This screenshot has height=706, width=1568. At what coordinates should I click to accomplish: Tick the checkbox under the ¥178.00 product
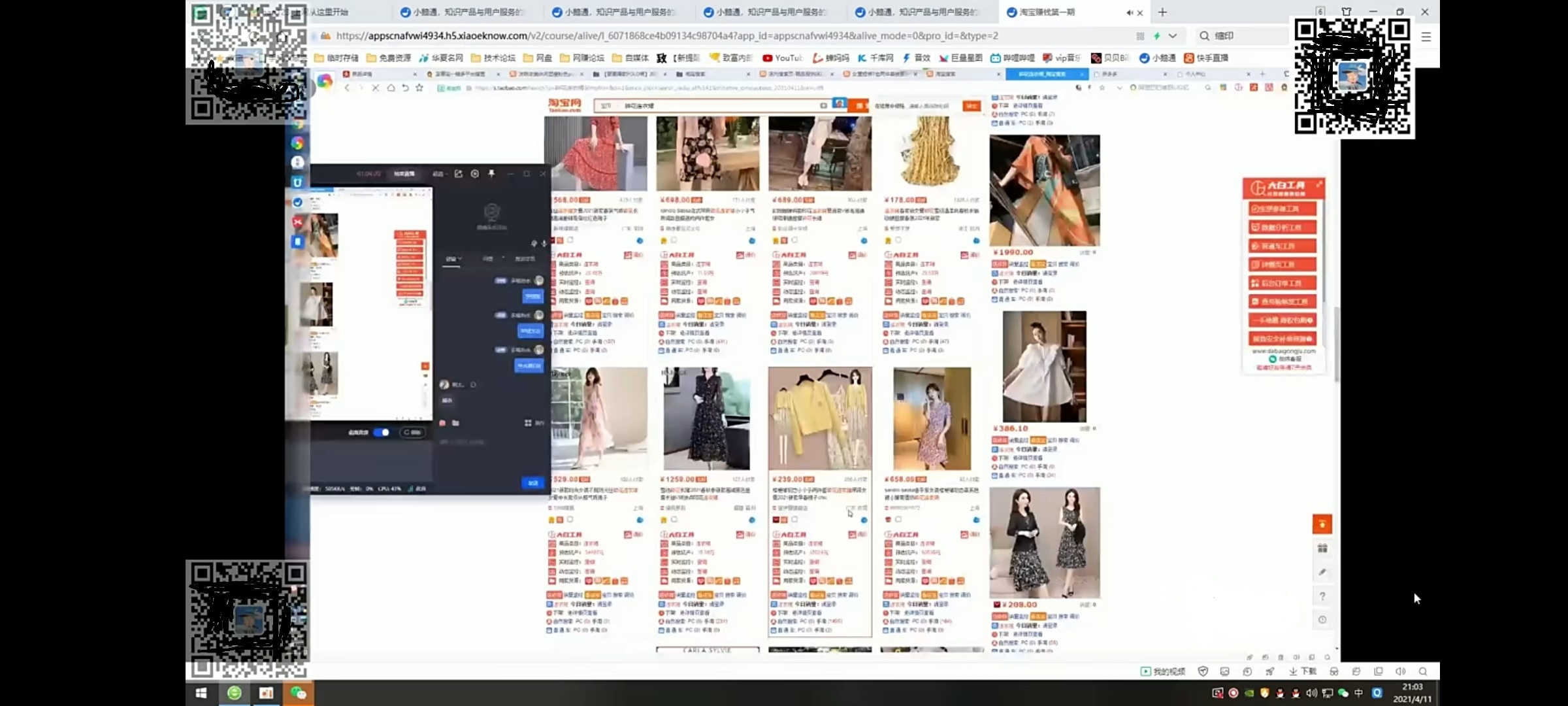point(899,241)
